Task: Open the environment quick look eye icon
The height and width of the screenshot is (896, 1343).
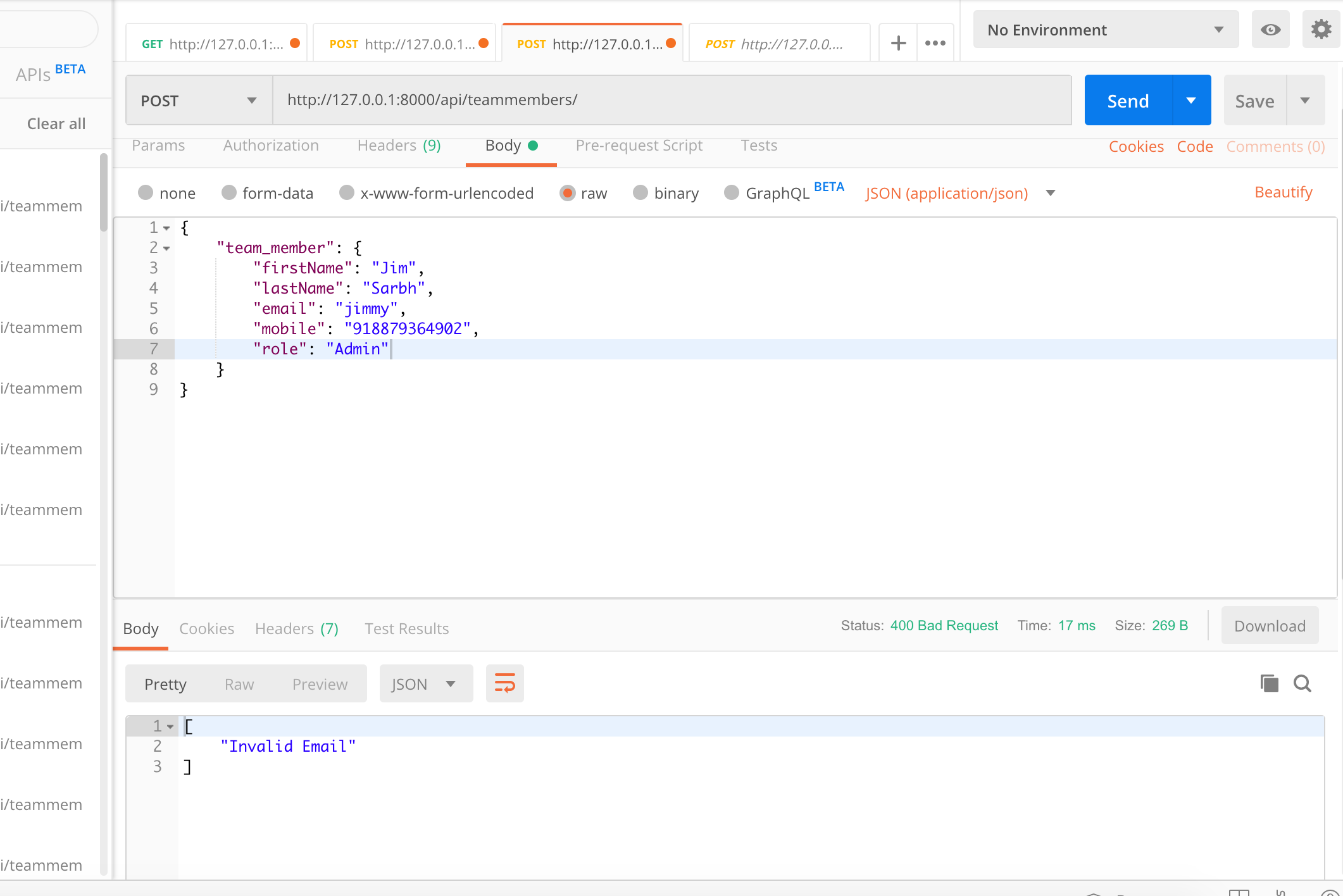Action: coord(1270,30)
